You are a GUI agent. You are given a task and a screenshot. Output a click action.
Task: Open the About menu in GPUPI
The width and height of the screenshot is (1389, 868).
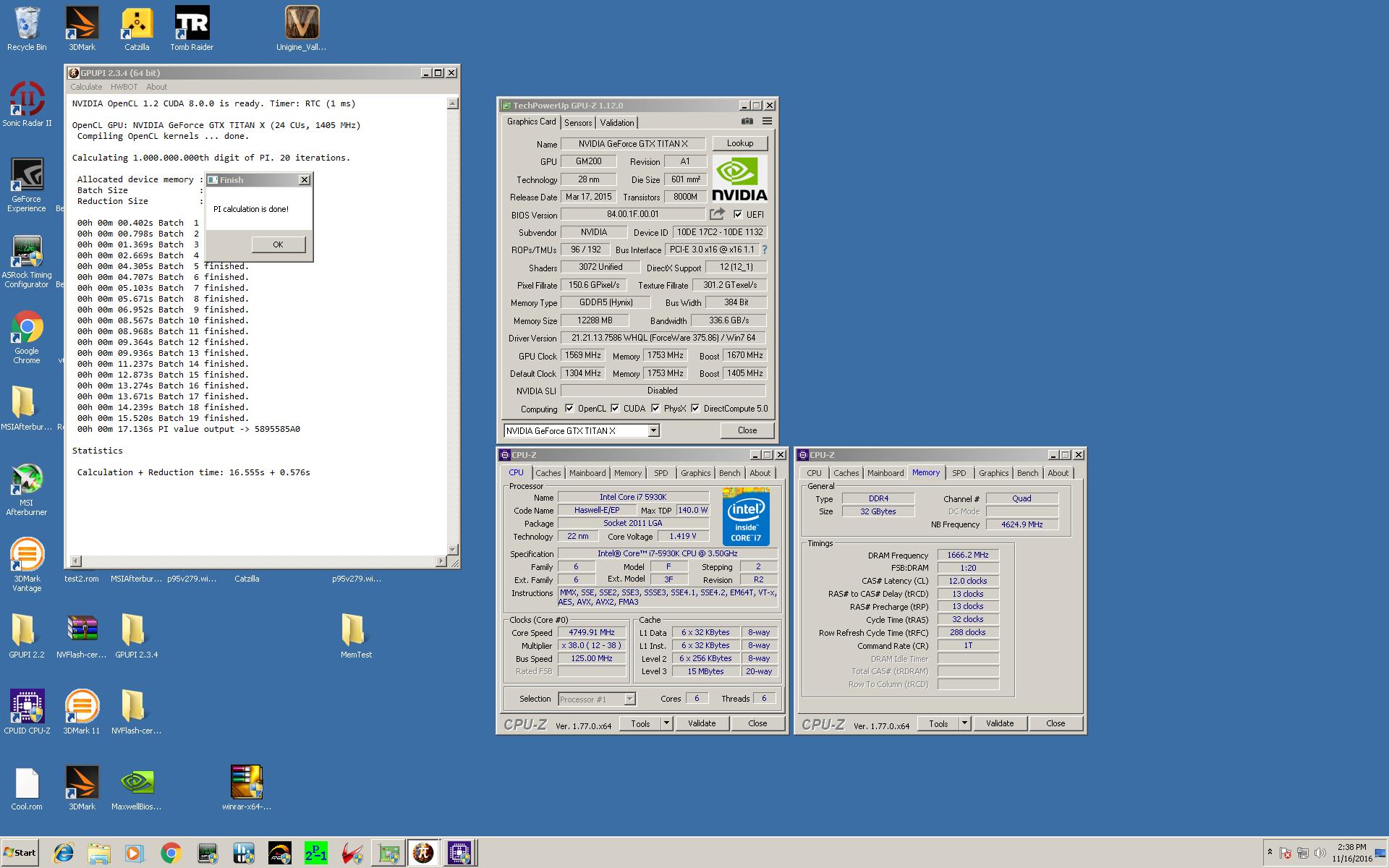click(x=157, y=87)
